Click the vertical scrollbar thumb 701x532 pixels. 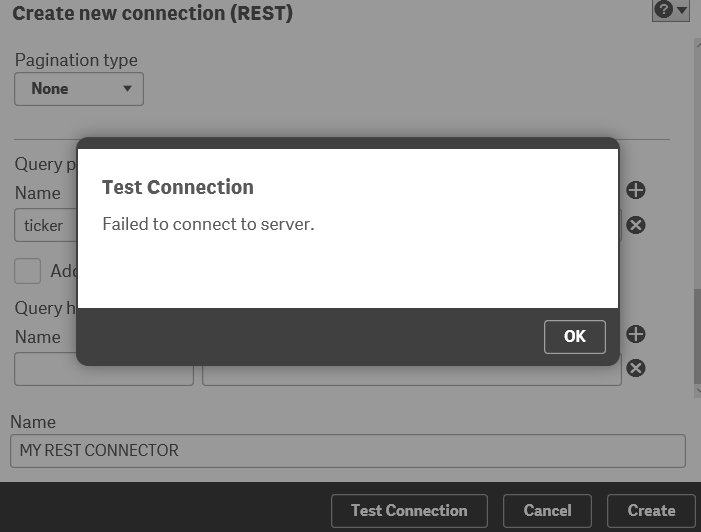tap(695, 335)
